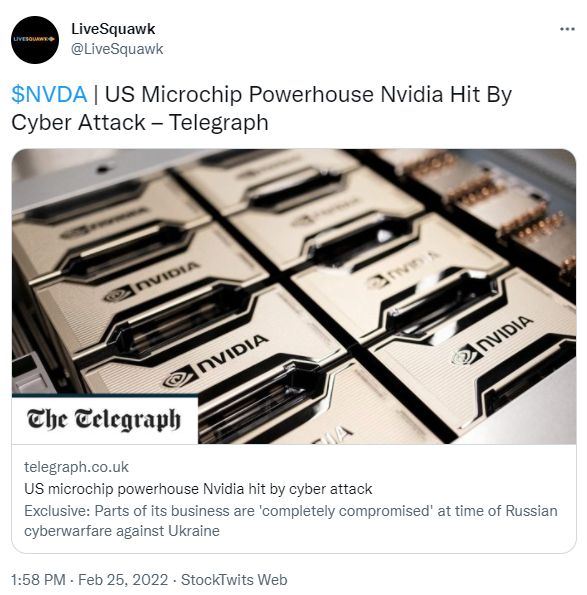Open the three-dot more options menu
Image resolution: width=587 pixels, height=595 pixels.
click(567, 29)
